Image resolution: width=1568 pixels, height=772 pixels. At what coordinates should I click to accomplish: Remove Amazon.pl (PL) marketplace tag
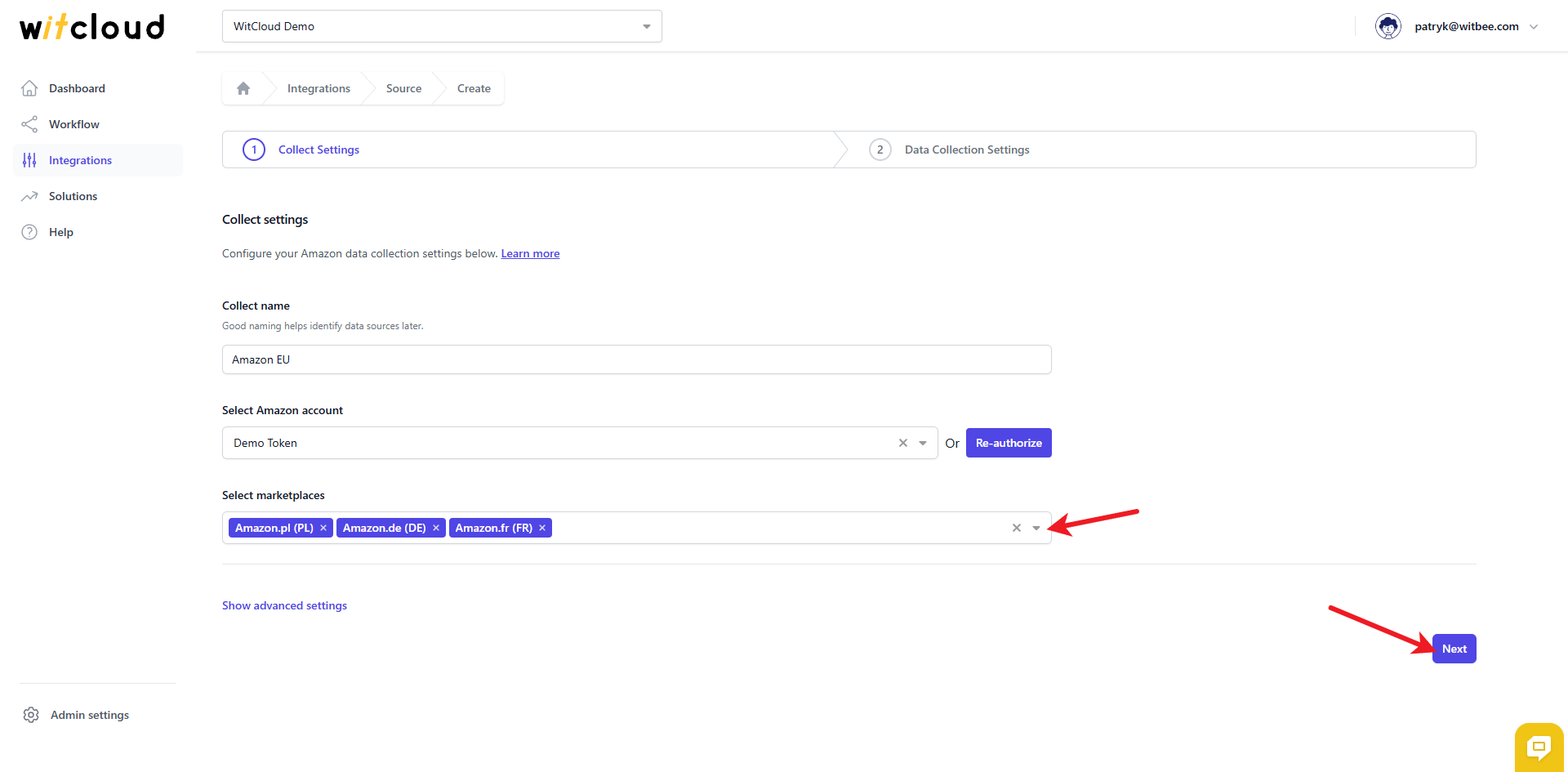[x=323, y=528]
